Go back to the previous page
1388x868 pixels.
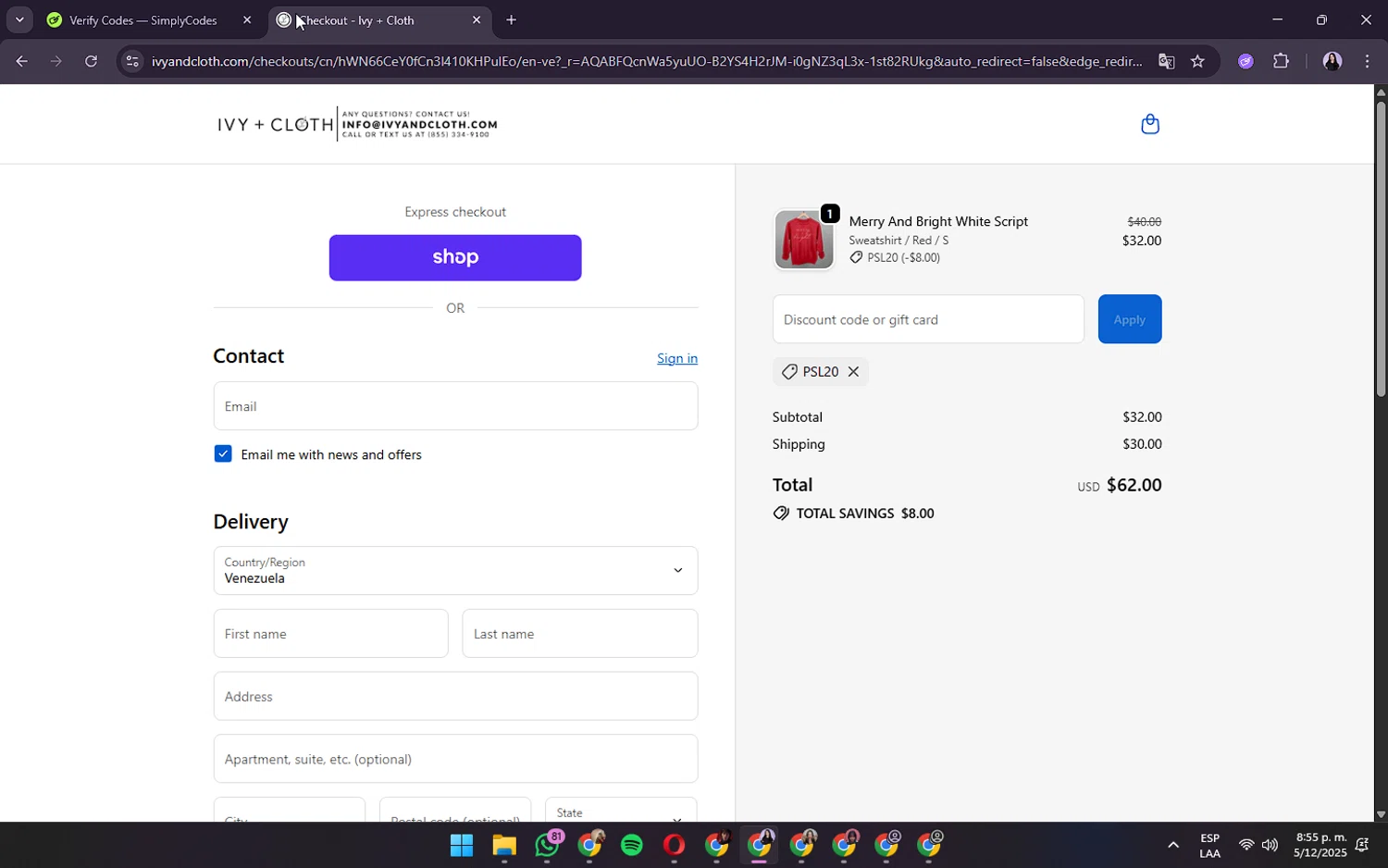coord(21,61)
